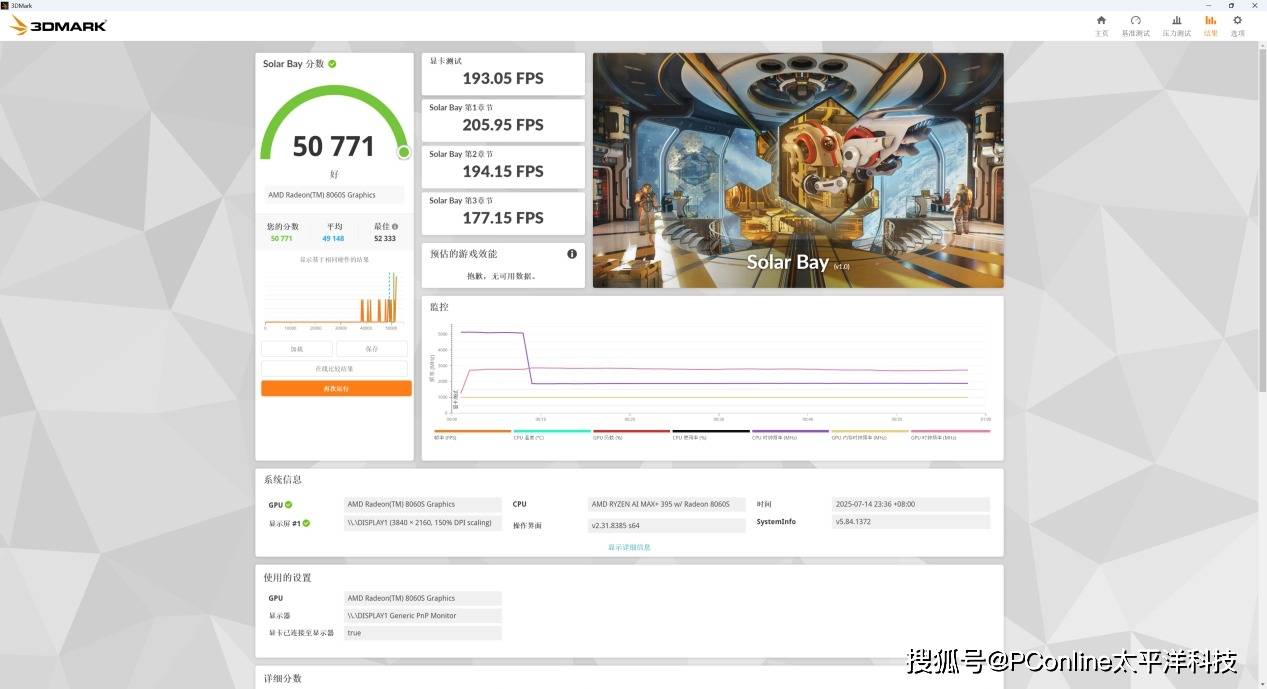Click the 显卡测试 193.05 FPS card
Screen dimensions: 1267x689
(503, 73)
